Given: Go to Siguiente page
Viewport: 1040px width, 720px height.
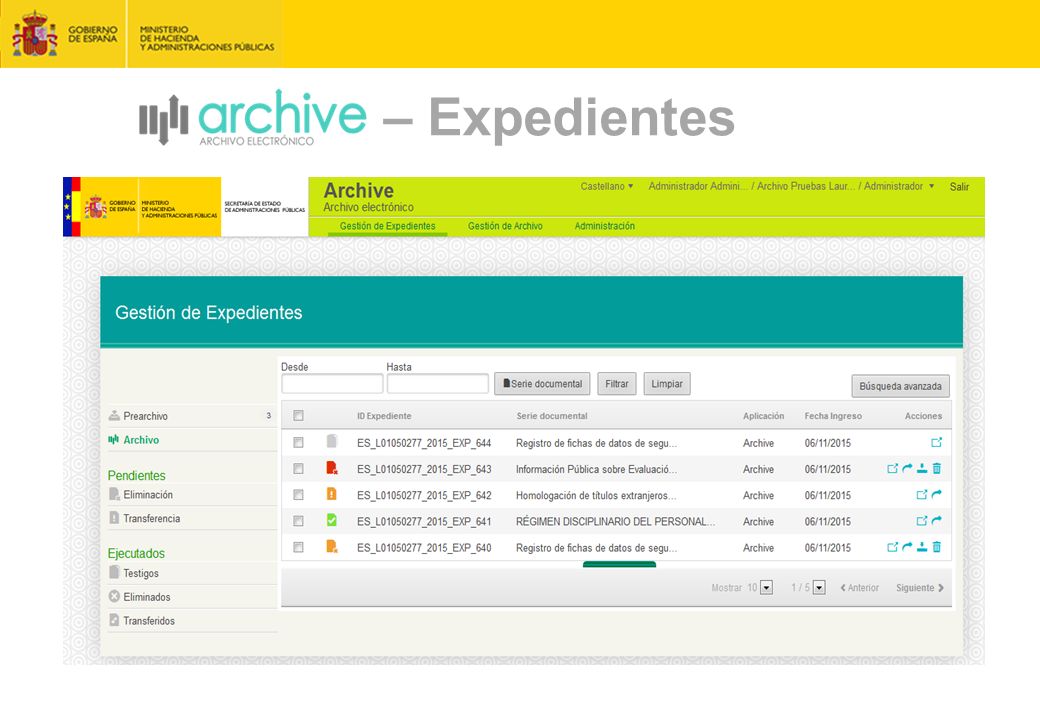Looking at the screenshot, I should [x=920, y=587].
